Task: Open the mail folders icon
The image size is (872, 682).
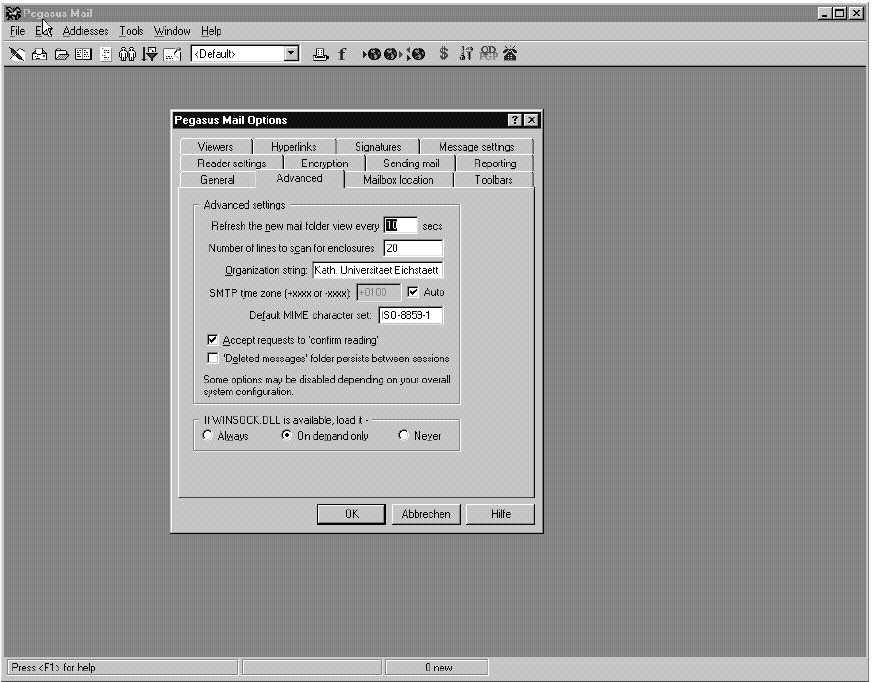Action: (61, 54)
